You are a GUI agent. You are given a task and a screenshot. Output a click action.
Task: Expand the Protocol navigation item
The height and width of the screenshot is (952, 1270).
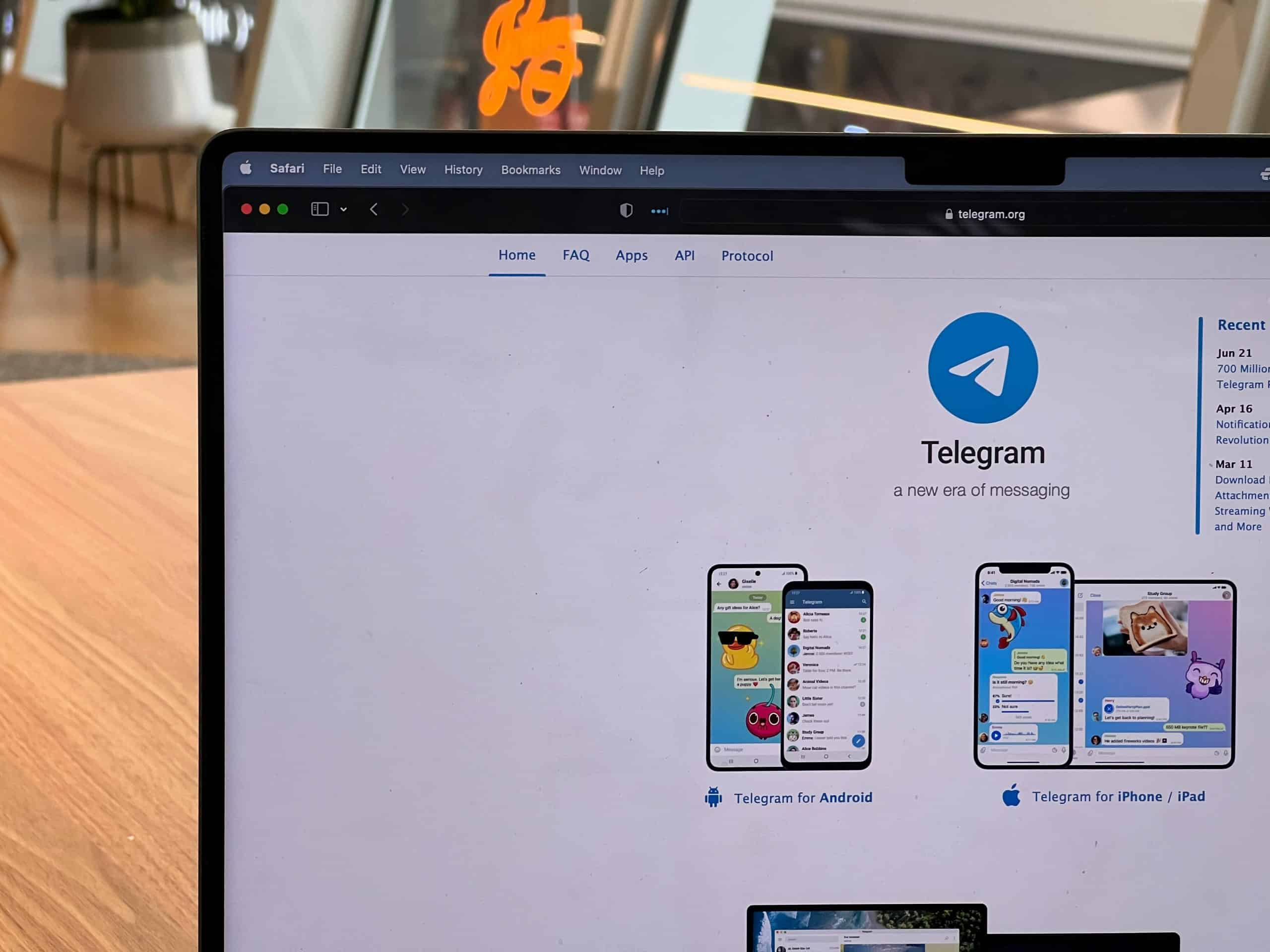(x=747, y=255)
